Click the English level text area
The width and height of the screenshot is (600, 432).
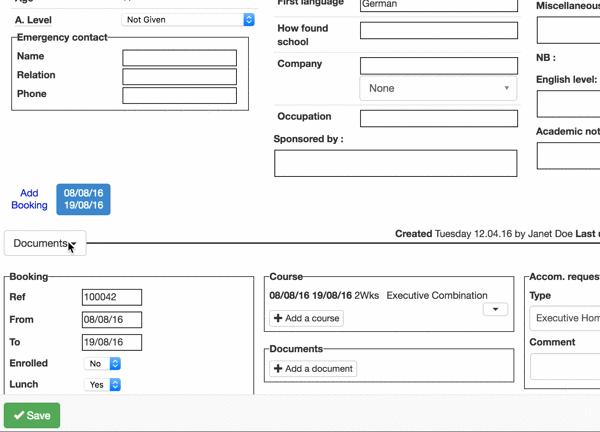[569, 104]
